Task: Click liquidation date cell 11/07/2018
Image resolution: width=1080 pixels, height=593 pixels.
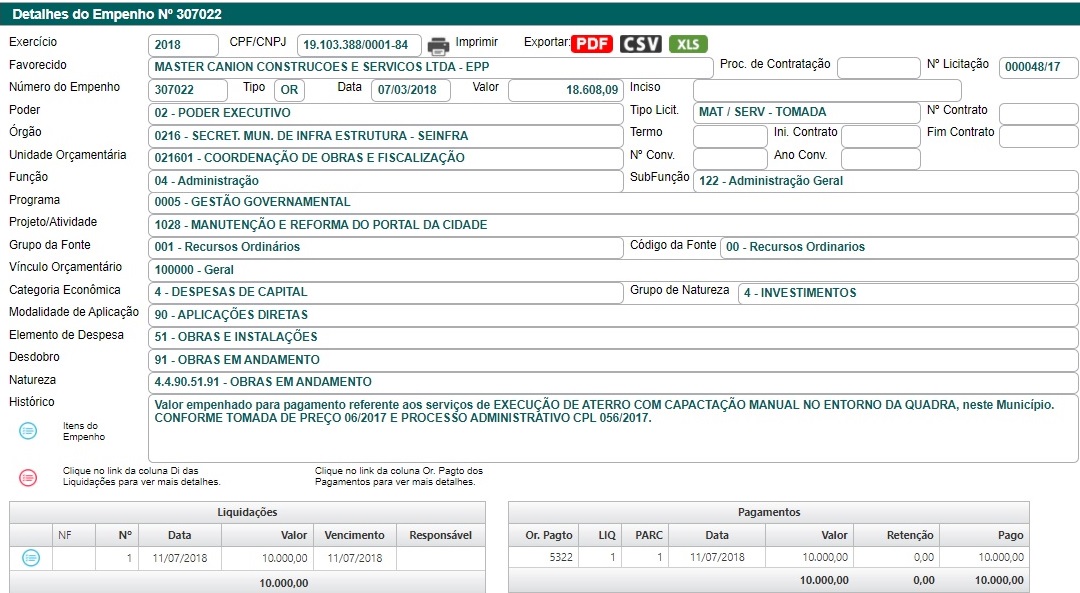Action: 180,558
